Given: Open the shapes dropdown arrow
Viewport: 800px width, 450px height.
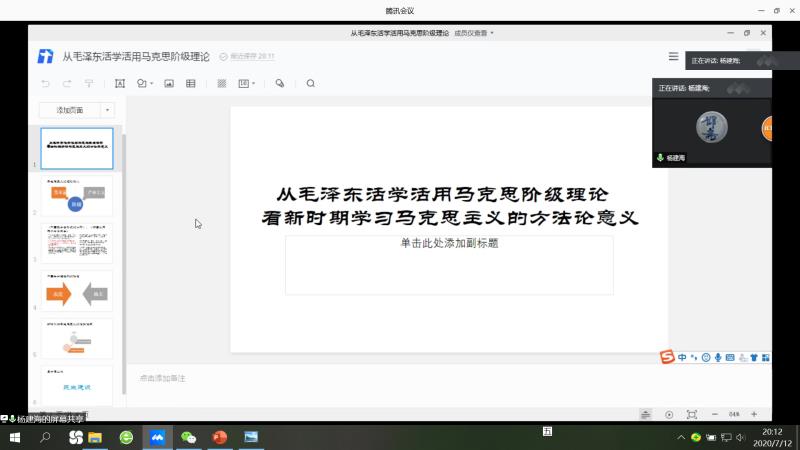Looking at the screenshot, I should (x=151, y=84).
